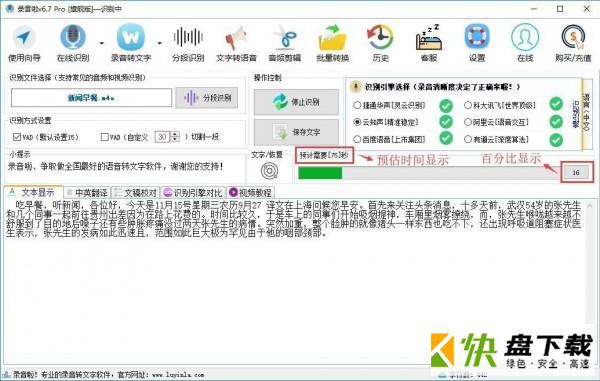Switch to the 视频教程 tab

(250, 192)
